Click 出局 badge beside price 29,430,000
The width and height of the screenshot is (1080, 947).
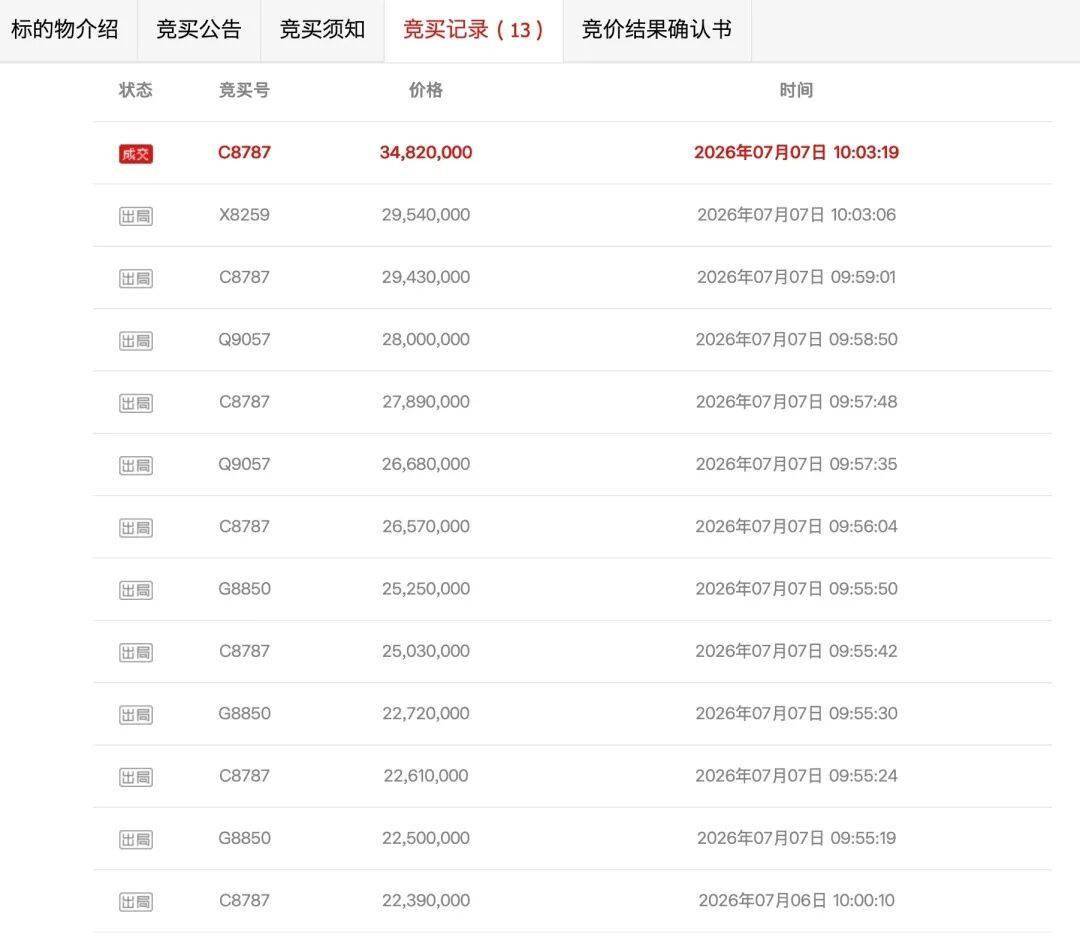[x=136, y=278]
